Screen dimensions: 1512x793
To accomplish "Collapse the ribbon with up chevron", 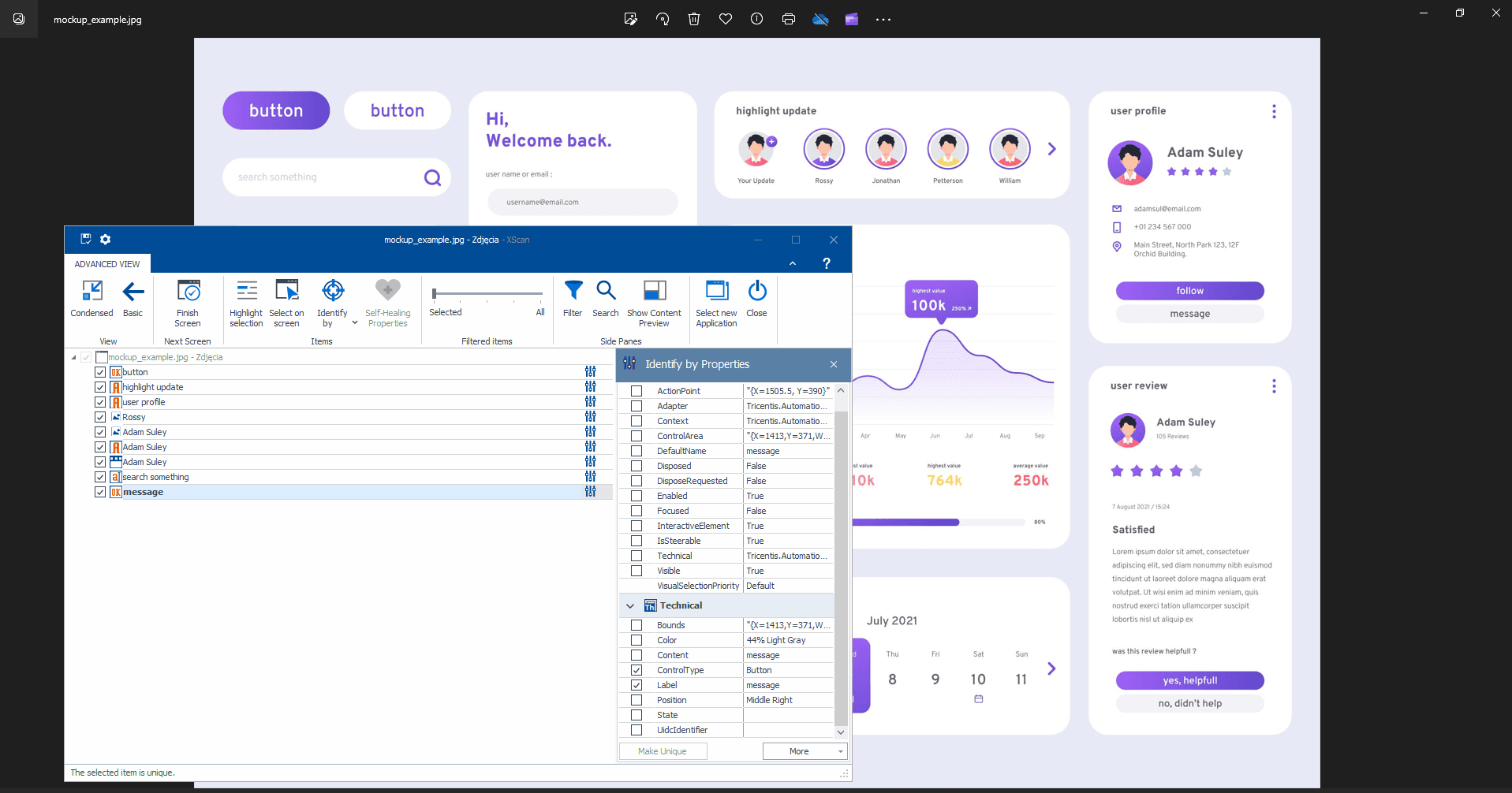I will 793,263.
